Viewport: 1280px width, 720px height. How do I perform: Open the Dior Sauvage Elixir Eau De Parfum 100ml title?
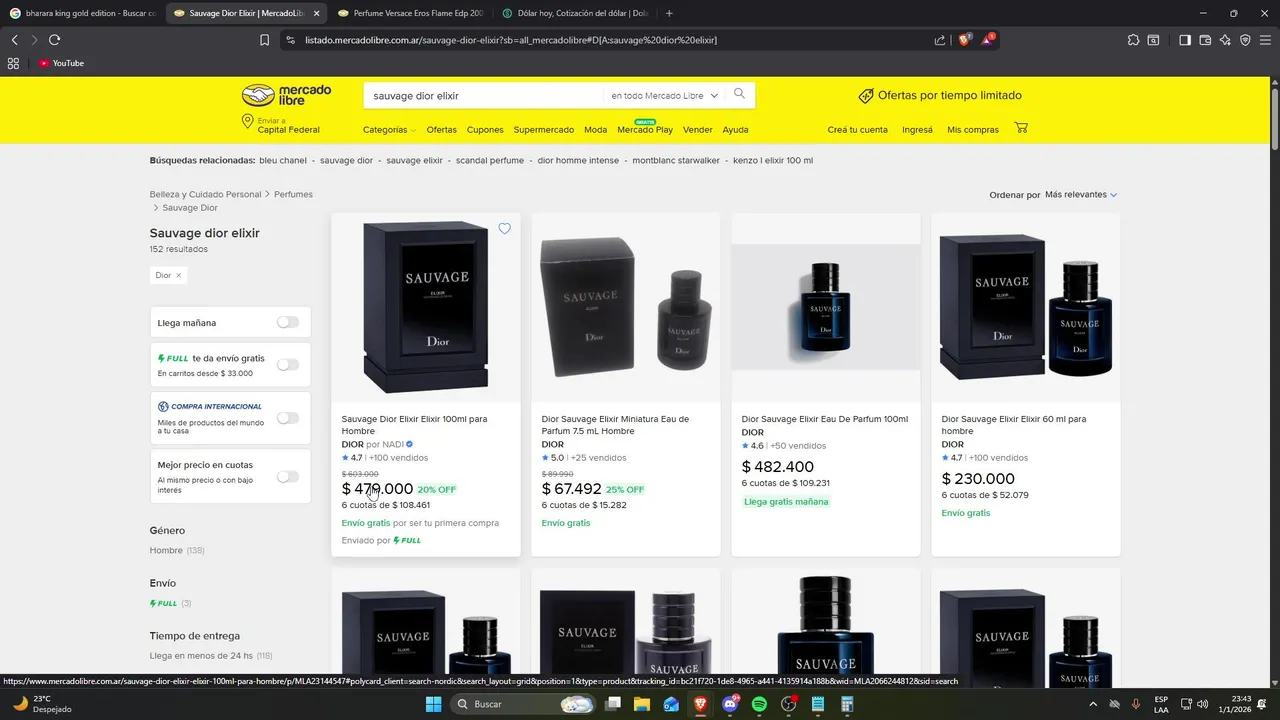(x=825, y=419)
